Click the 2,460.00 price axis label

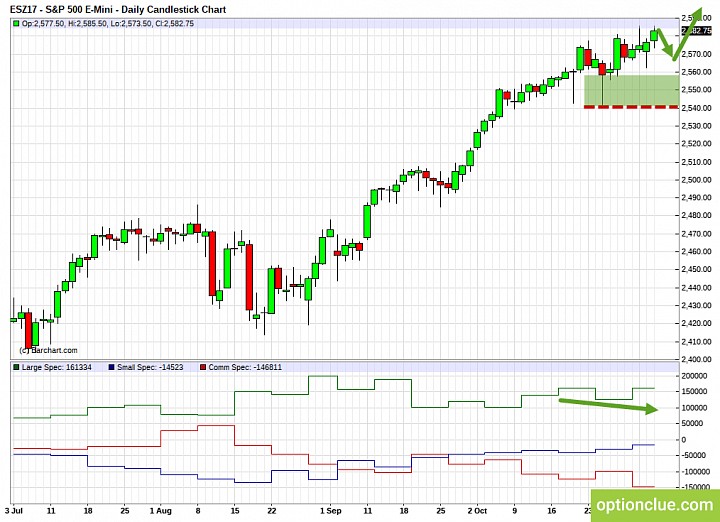(696, 252)
